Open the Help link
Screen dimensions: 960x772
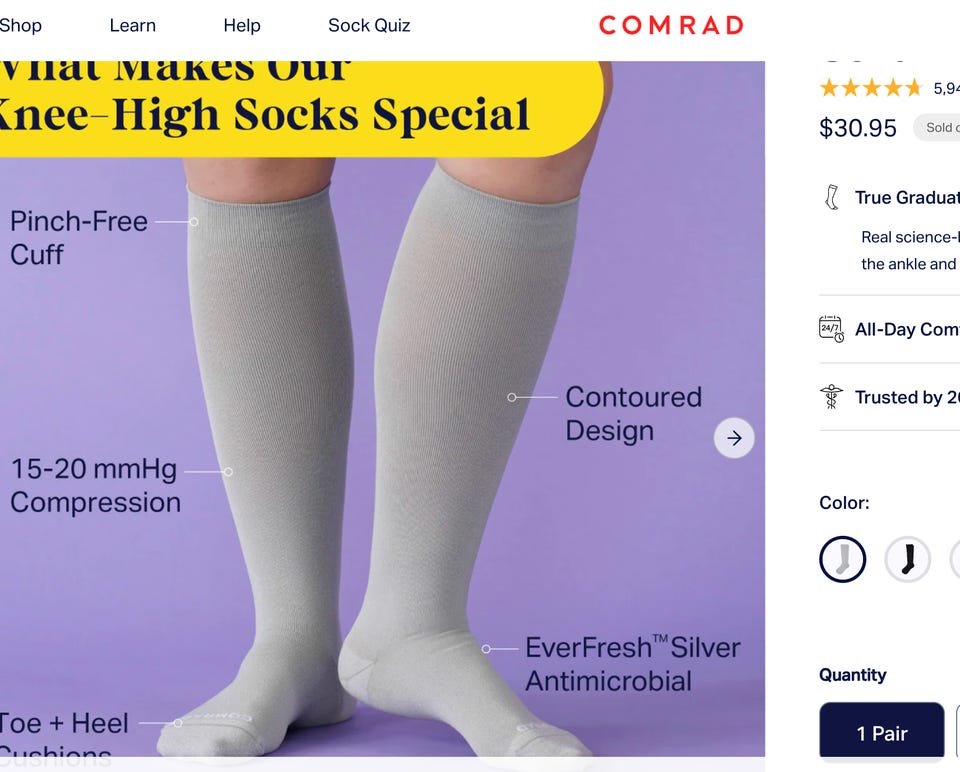(242, 26)
